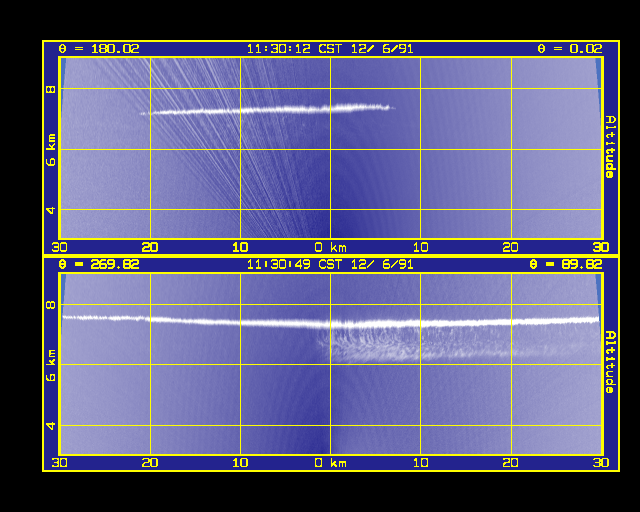The height and width of the screenshot is (512, 640).
Task: Click range tick 30 on the θ = 0.02 side
Action: click(601, 247)
